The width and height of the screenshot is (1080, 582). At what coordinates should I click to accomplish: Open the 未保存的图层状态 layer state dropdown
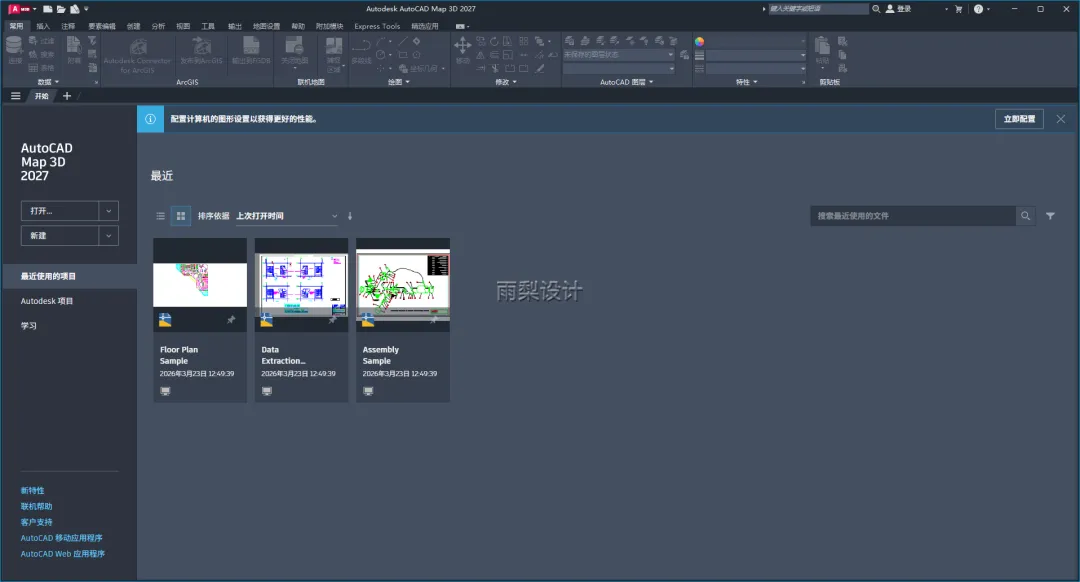point(619,54)
